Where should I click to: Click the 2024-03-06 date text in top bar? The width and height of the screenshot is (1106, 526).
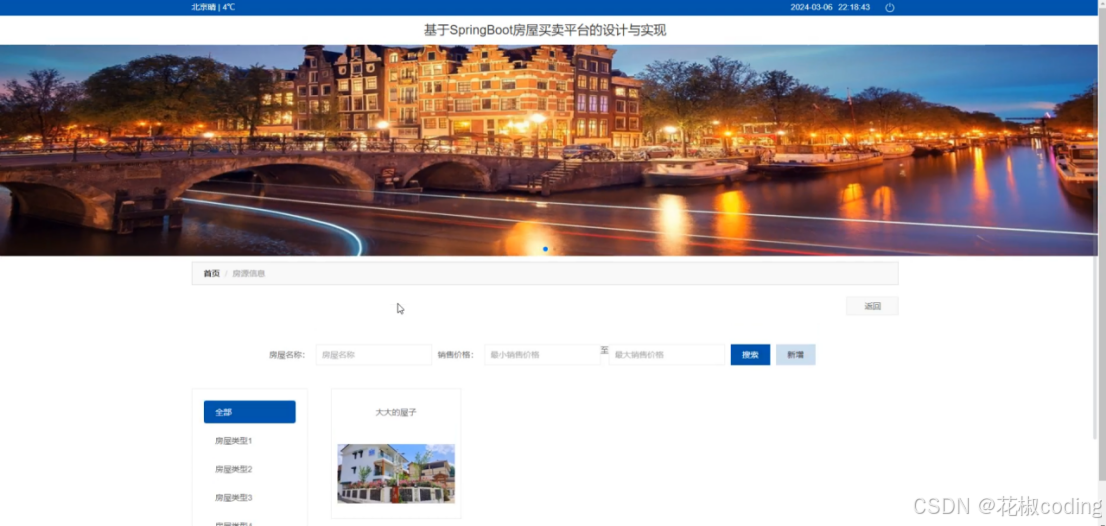pyautogui.click(x=811, y=7)
